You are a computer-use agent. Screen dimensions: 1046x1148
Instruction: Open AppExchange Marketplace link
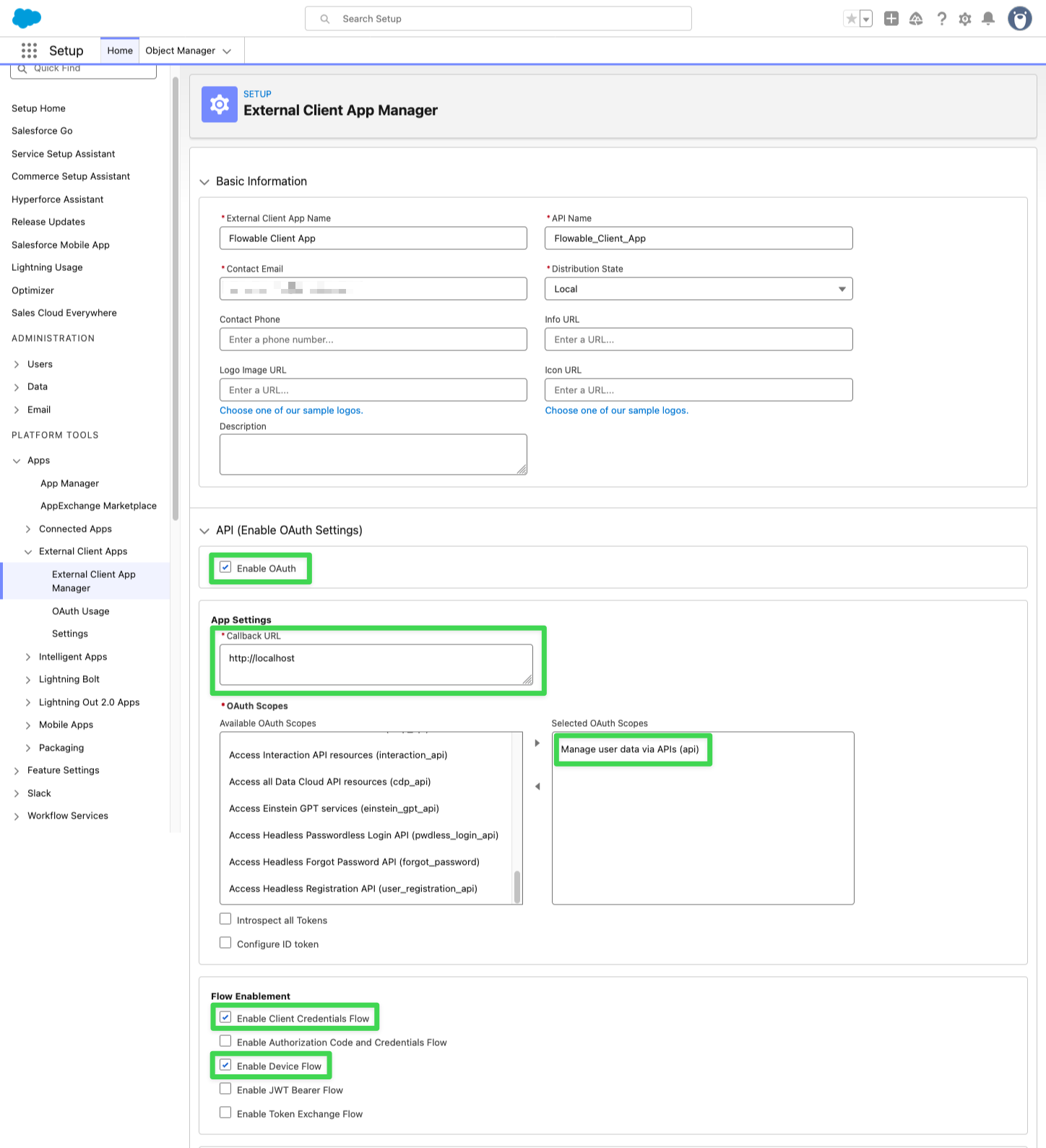(x=98, y=506)
